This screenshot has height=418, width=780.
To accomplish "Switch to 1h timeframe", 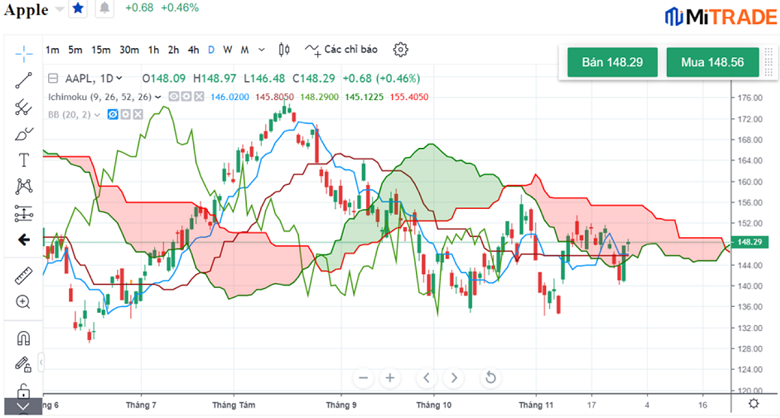I will (x=154, y=50).
